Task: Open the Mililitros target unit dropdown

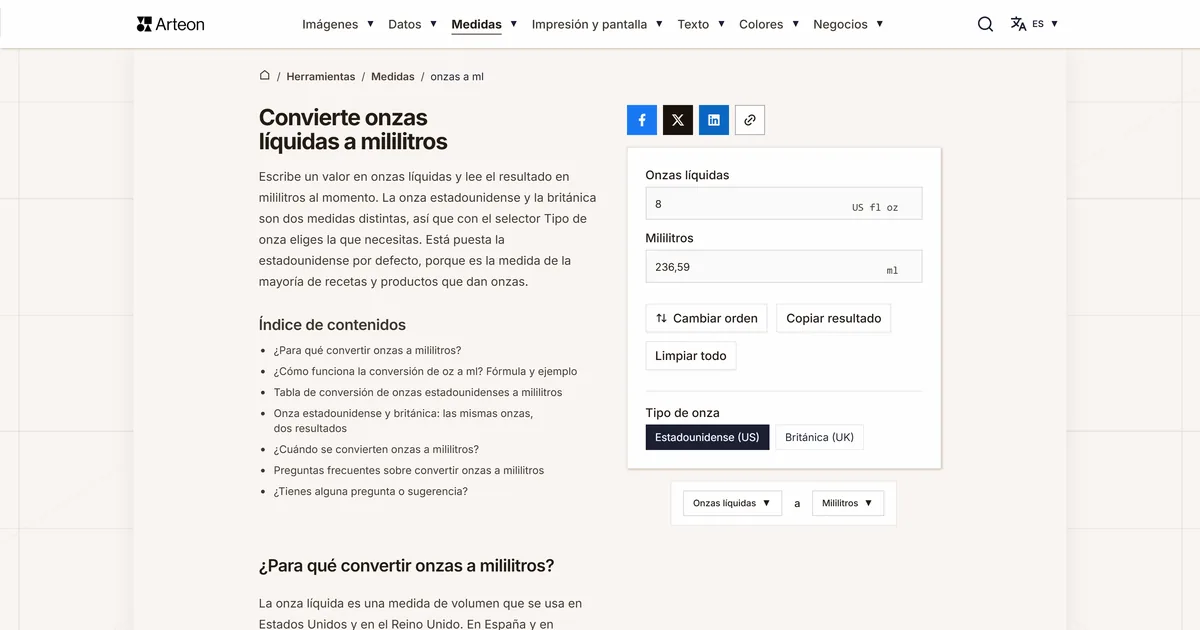Action: point(848,503)
